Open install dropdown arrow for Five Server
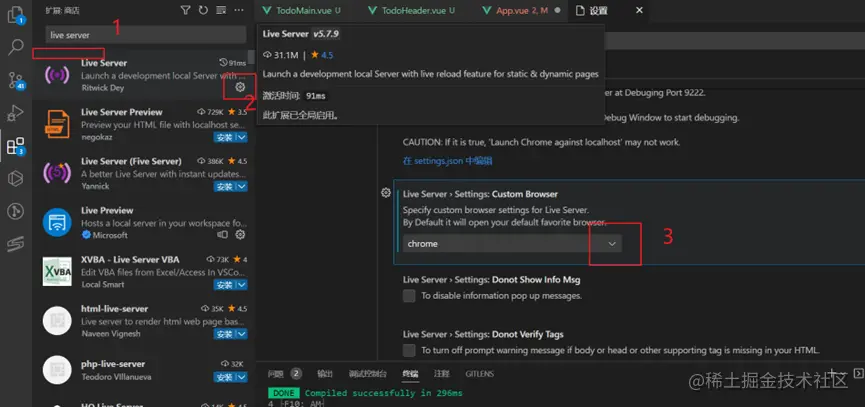 pos(242,186)
